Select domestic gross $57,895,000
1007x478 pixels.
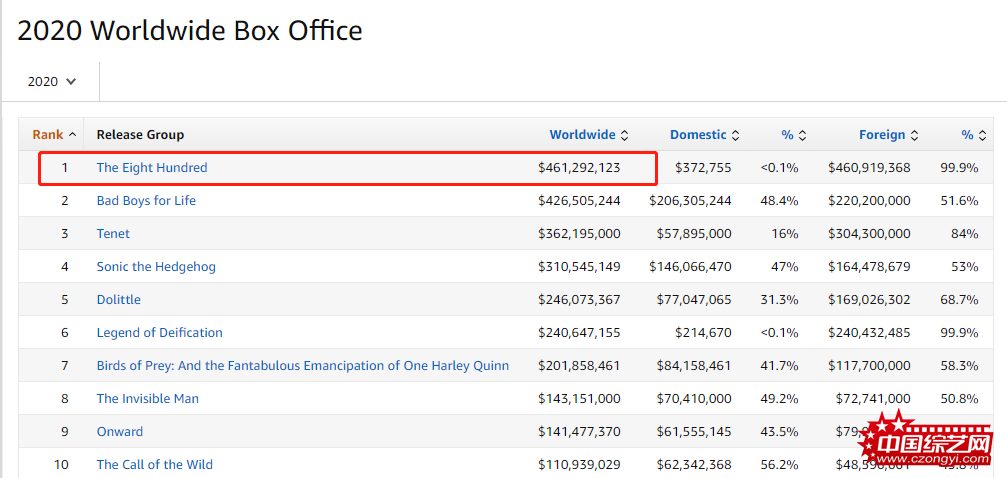694,233
